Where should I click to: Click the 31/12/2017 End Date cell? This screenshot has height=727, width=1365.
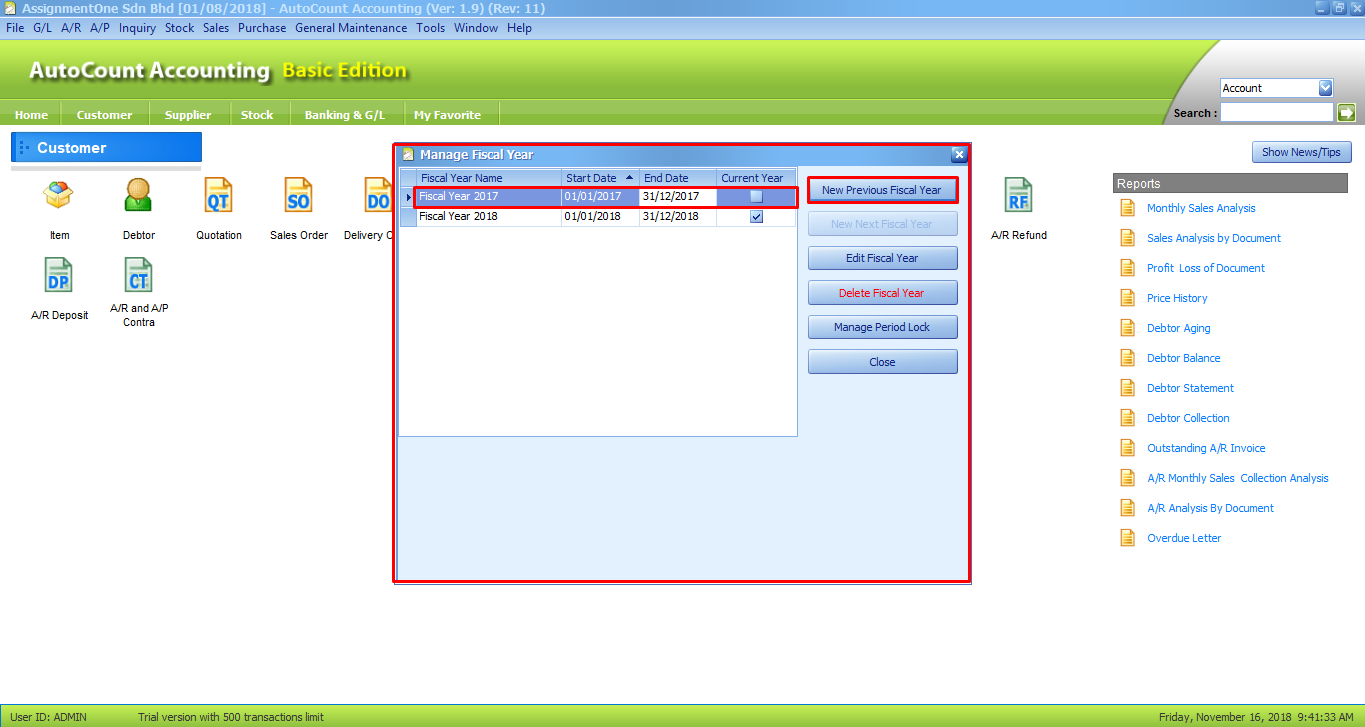point(678,197)
